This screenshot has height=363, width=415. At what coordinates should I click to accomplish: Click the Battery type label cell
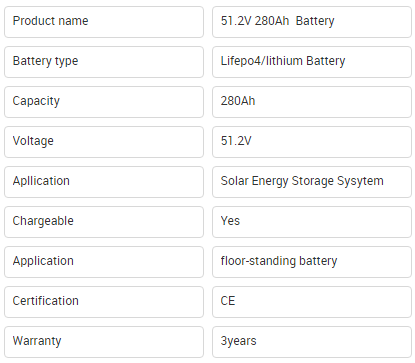(x=104, y=62)
